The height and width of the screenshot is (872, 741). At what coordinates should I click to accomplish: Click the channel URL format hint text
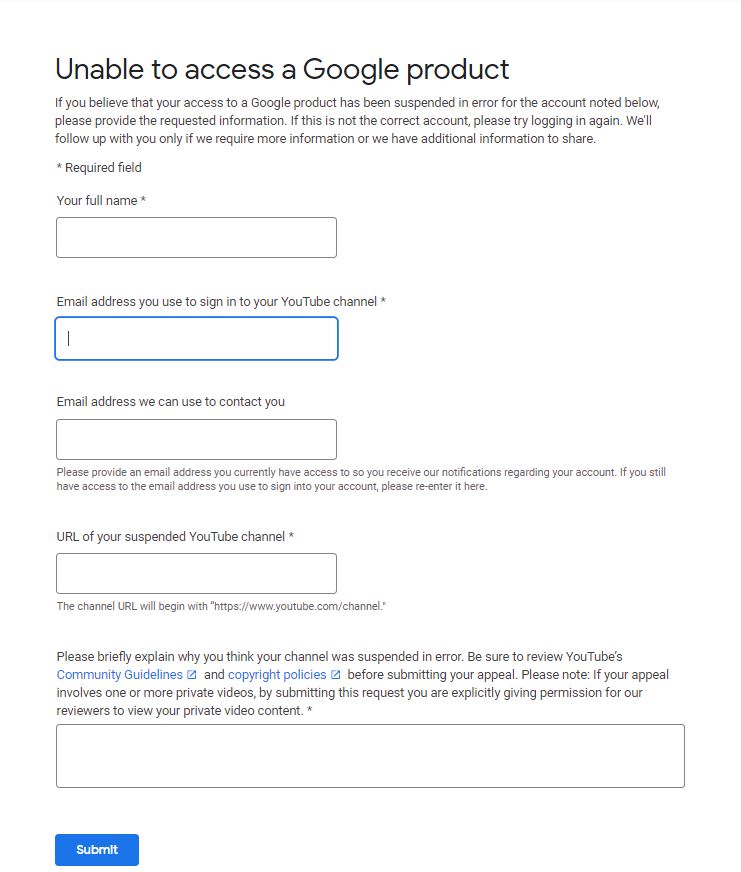tap(221, 607)
